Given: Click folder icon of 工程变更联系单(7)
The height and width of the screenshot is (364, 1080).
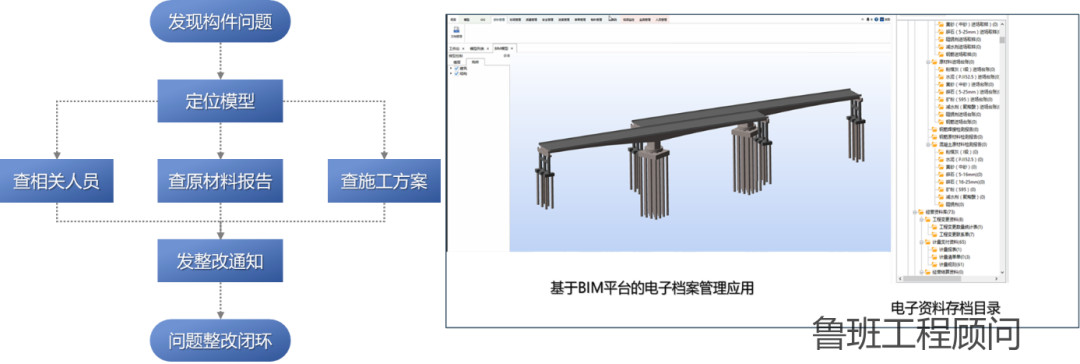Looking at the screenshot, I should click(935, 234).
